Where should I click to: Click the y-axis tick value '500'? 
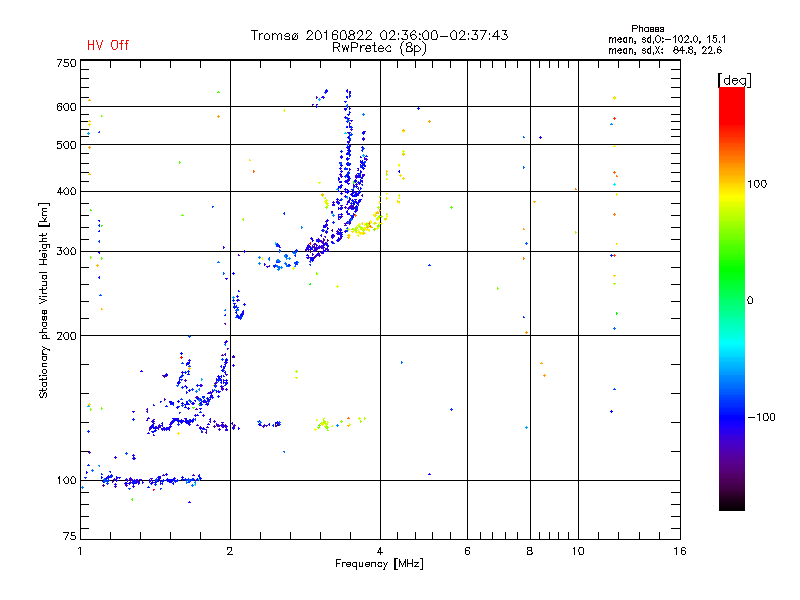tap(67, 145)
